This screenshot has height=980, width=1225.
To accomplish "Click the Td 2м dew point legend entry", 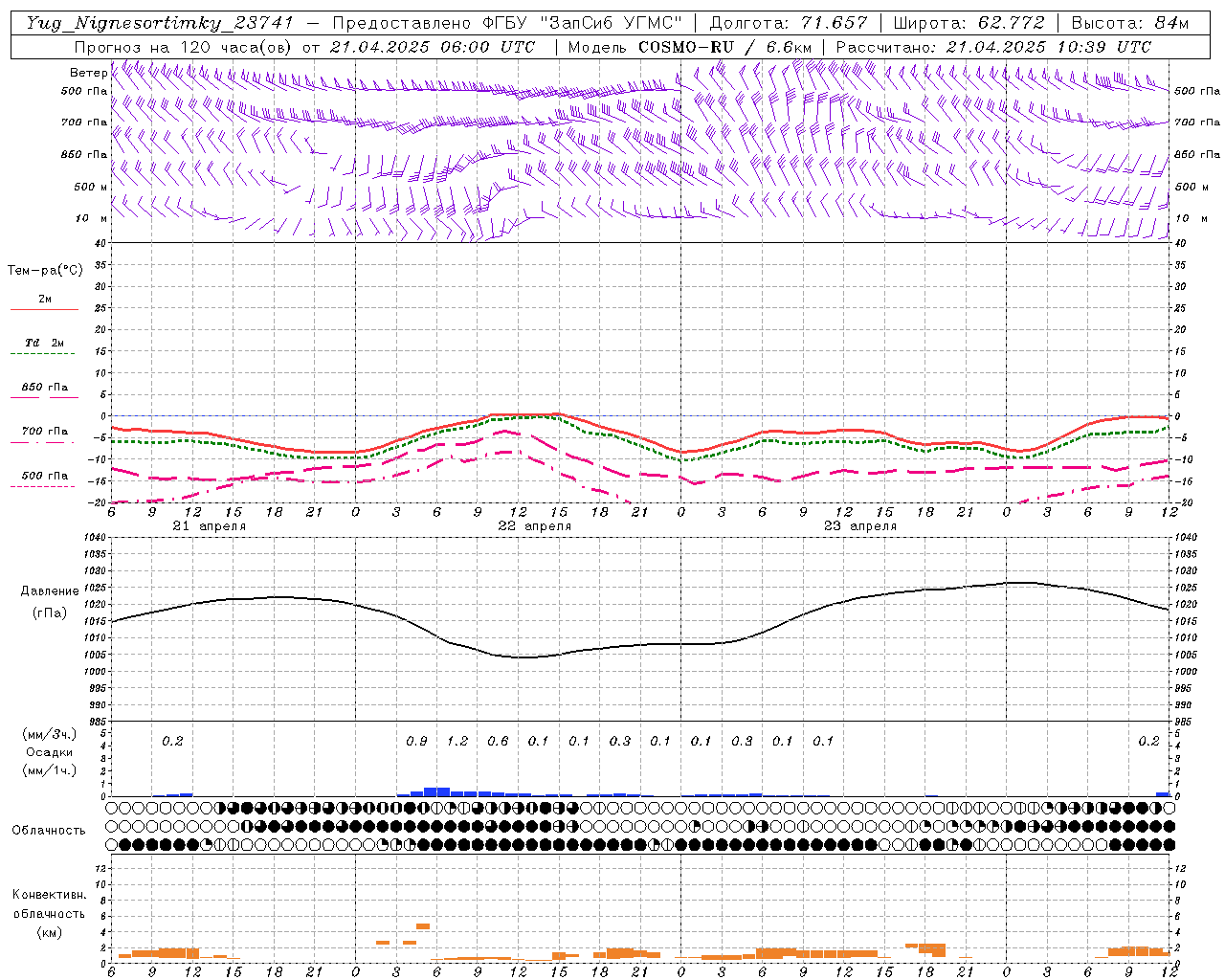I will tap(44, 343).
